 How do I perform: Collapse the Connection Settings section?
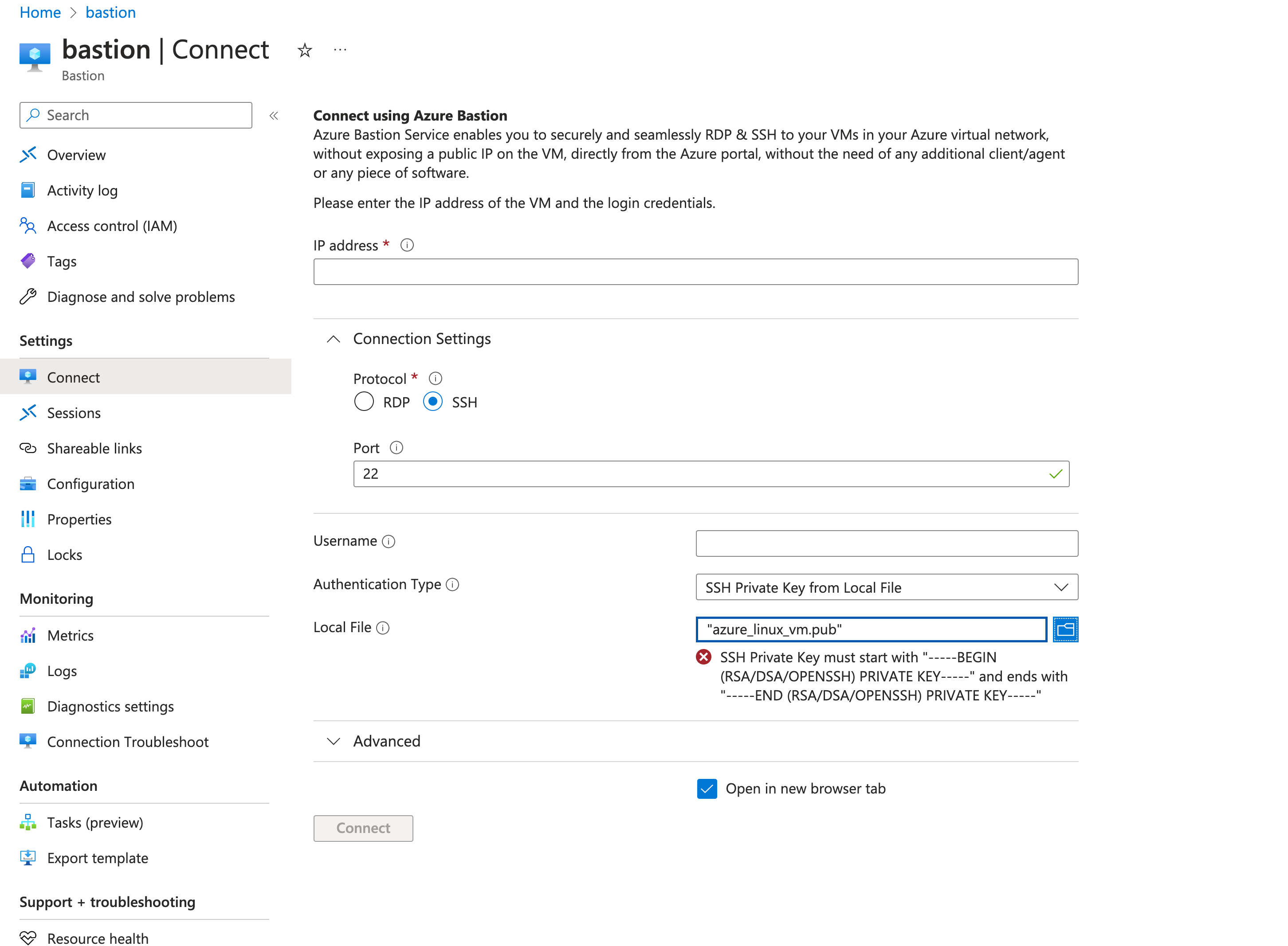[x=333, y=338]
